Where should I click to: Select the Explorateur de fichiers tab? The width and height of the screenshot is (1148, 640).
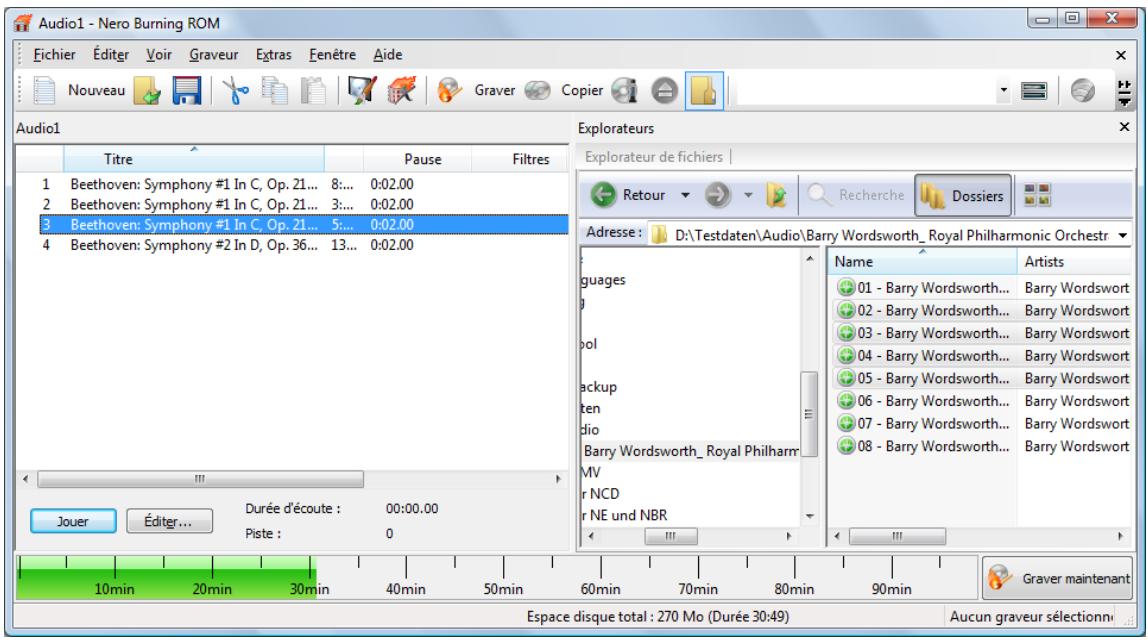[654, 157]
